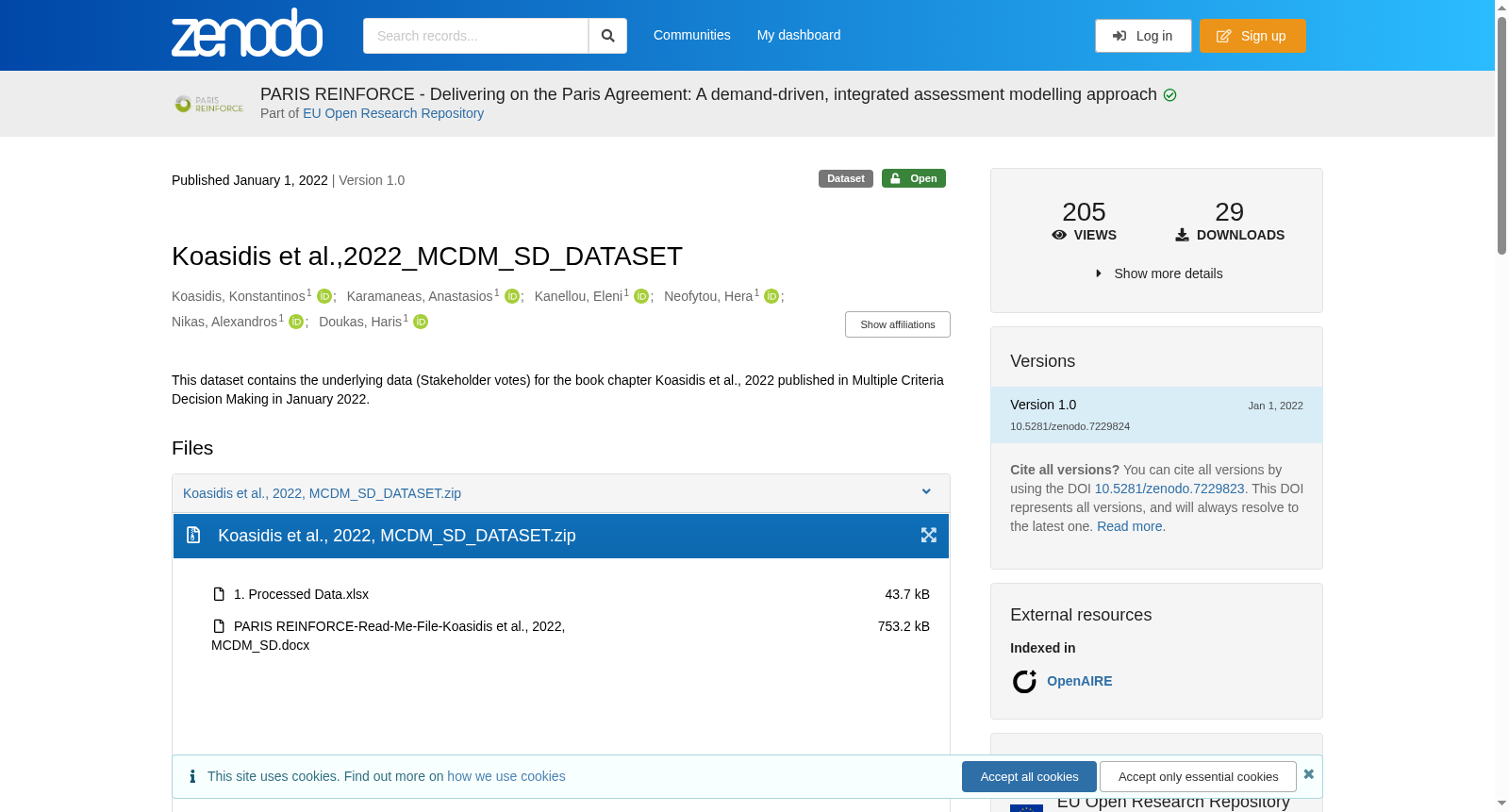Screen dimensions: 1509x812
Task: Dismiss the cookie banner with X
Action: pyautogui.click(x=1308, y=774)
